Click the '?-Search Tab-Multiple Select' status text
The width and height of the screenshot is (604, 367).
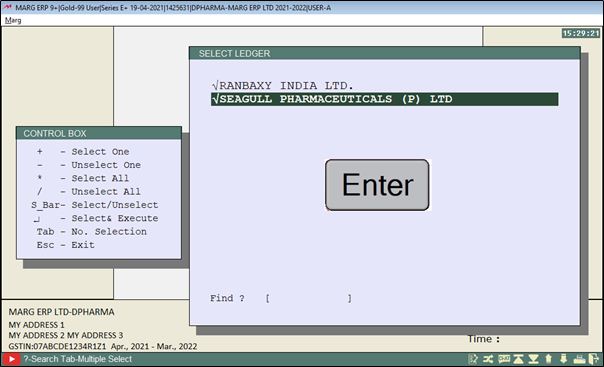78,359
